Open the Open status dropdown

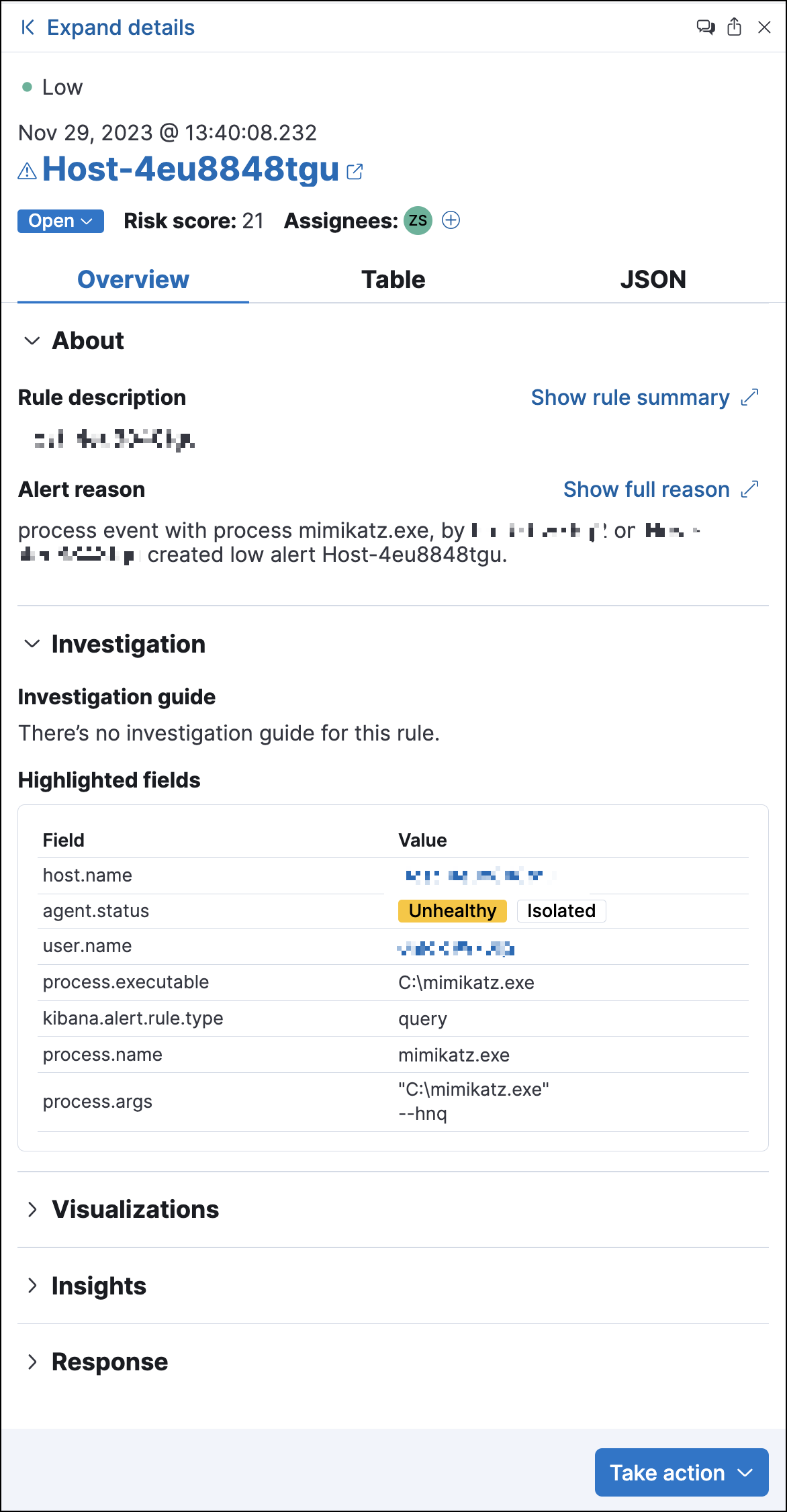[60, 221]
